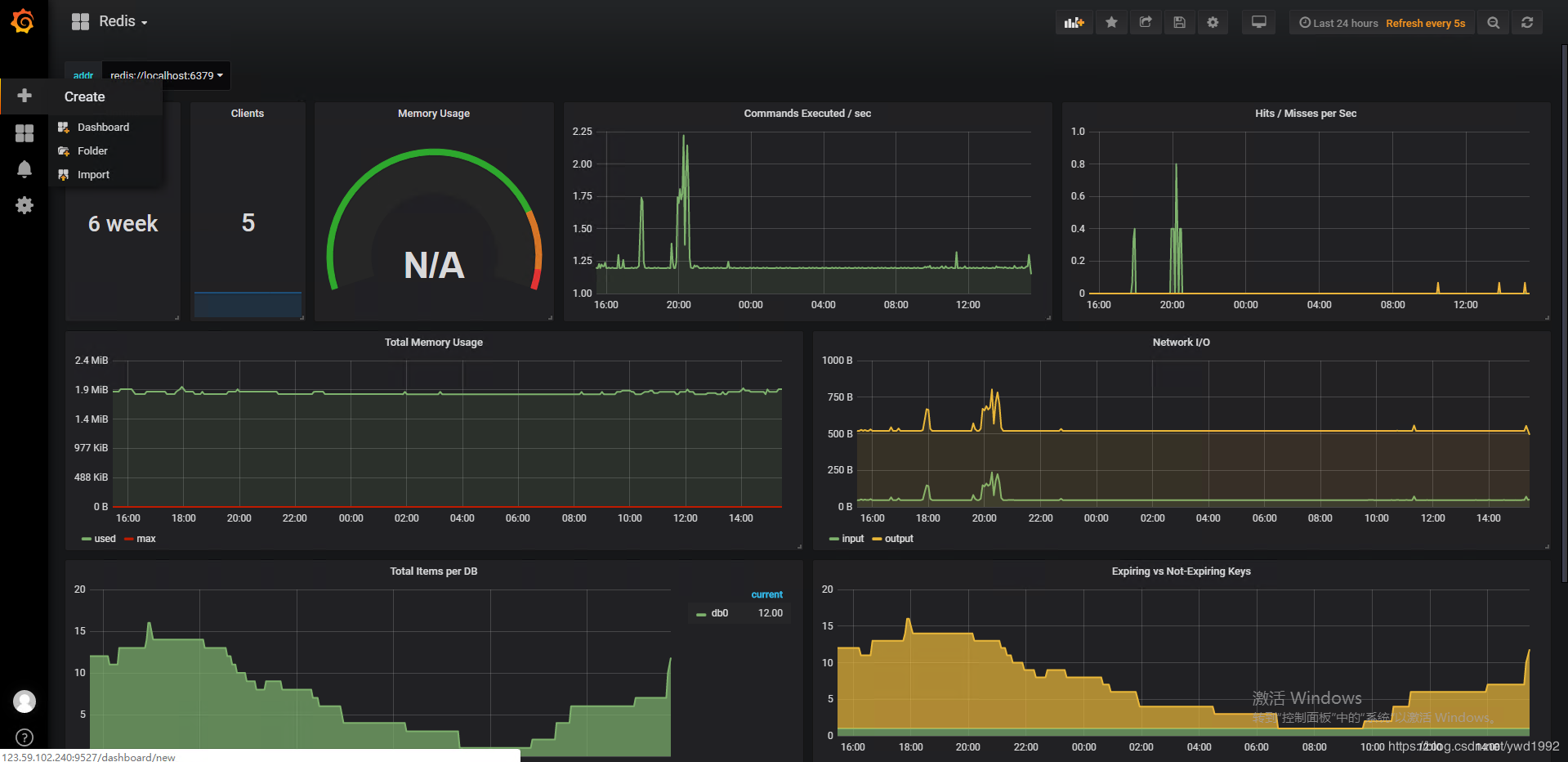Choose Import in the Create menu
The height and width of the screenshot is (762, 1568).
point(93,175)
